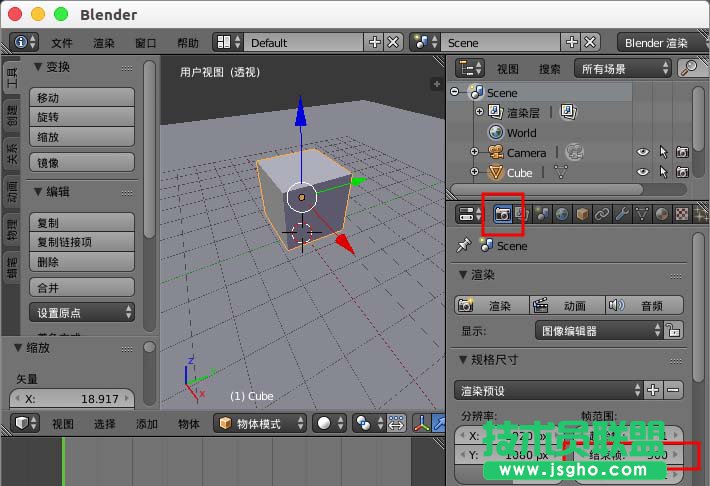
Task: Open the Window menu
Action: (x=146, y=43)
